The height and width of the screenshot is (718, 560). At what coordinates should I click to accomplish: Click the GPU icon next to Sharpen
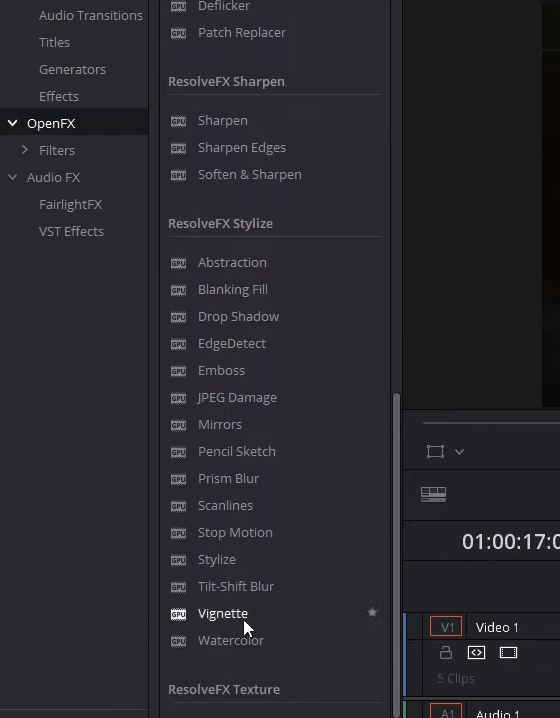click(x=178, y=121)
